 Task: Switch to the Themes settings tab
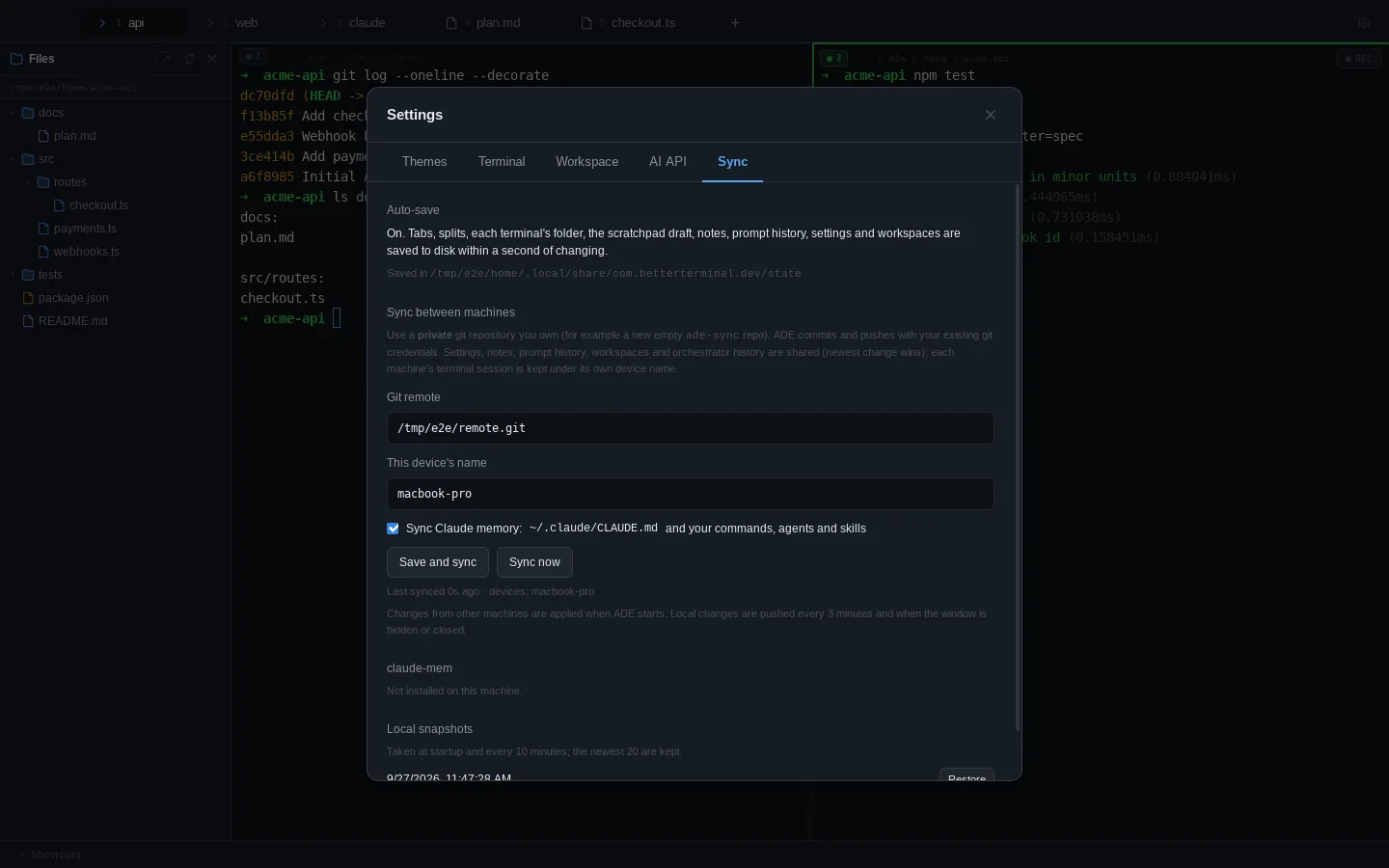coord(424,162)
